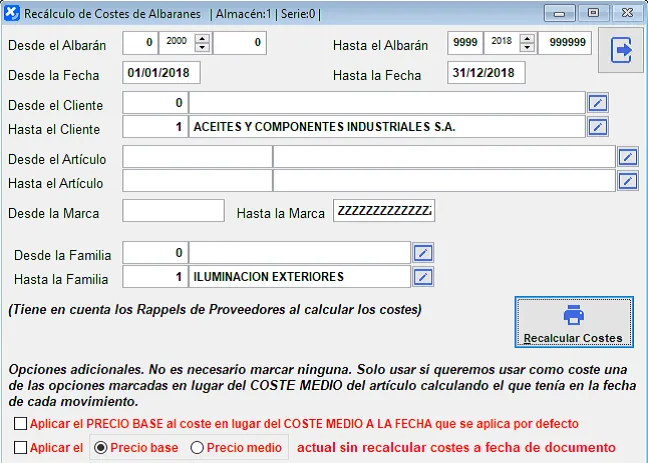Click the Hasta la Marca field
The height and width of the screenshot is (463, 648).
(383, 211)
